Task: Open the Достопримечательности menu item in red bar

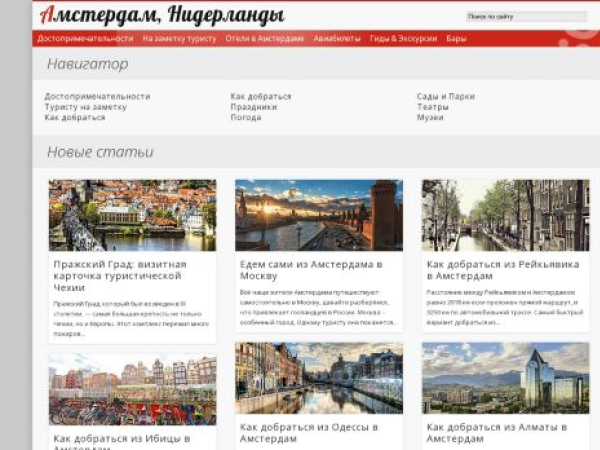Action: 85,39
